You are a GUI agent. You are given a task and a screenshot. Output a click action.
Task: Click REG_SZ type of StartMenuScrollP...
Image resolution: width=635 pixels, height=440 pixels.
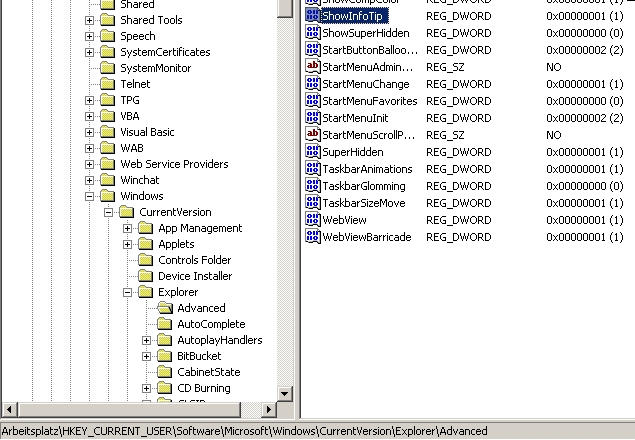click(x=445, y=135)
